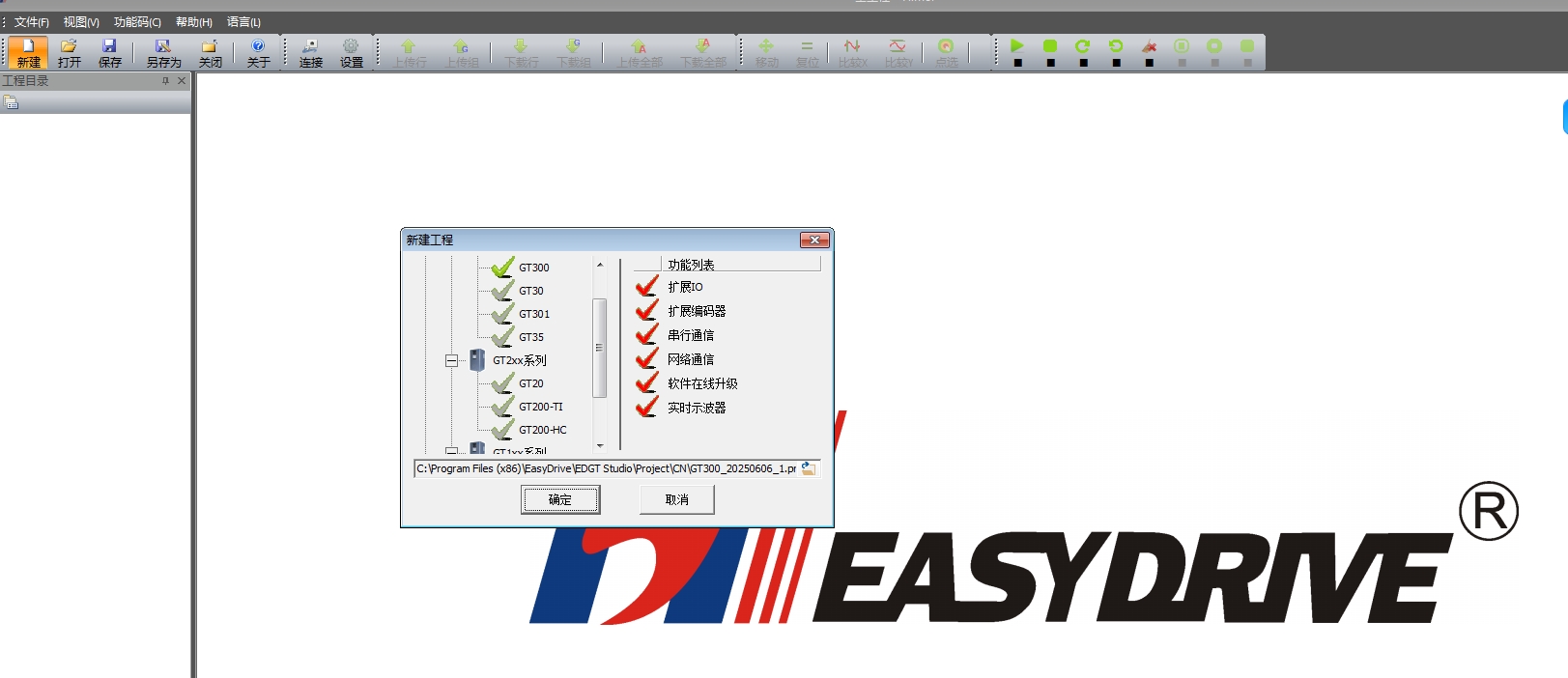Select GT200-TI in the device tree
Image resolution: width=1568 pixels, height=678 pixels.
[540, 407]
